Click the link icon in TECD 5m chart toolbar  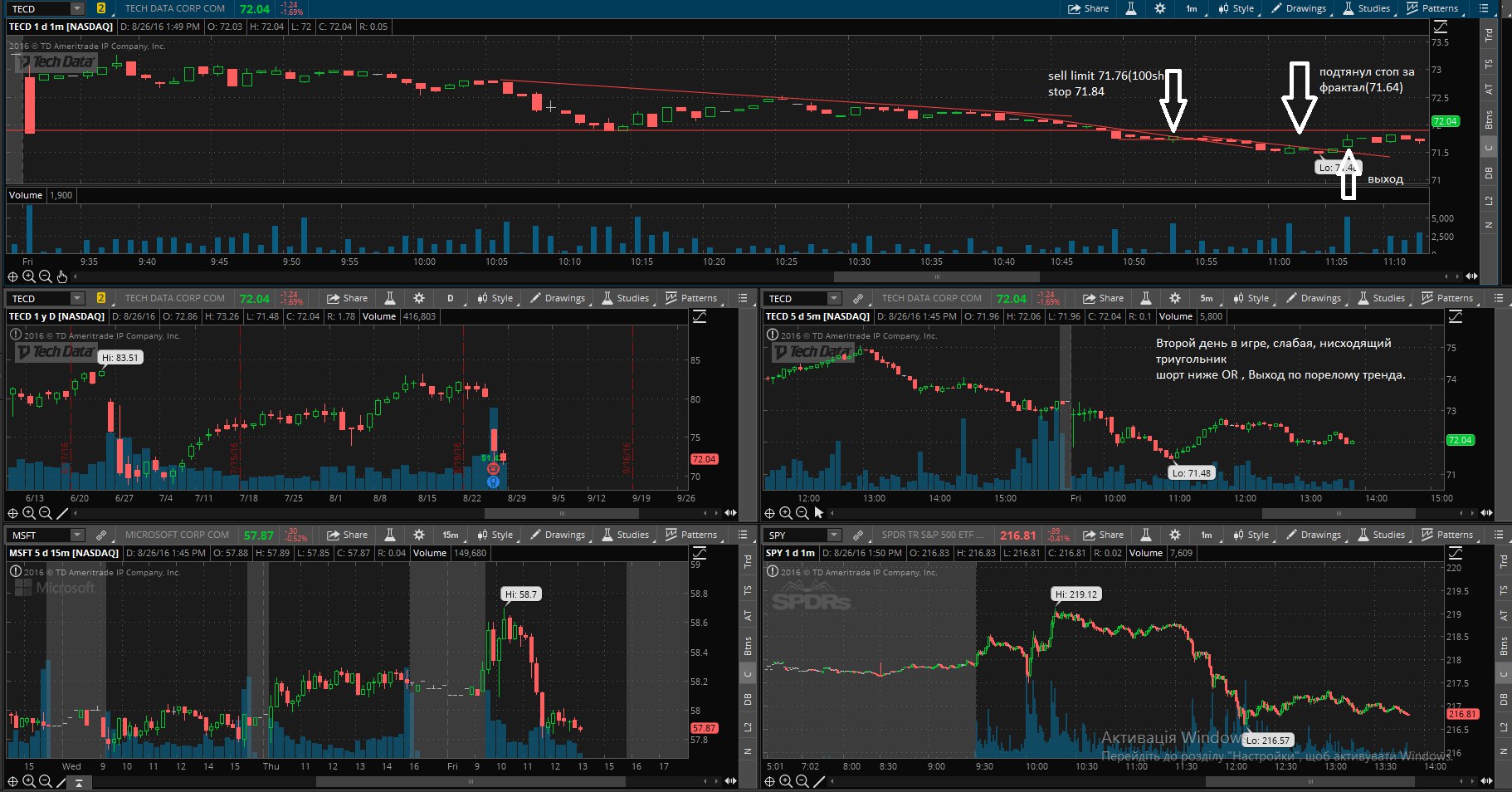pos(858,298)
